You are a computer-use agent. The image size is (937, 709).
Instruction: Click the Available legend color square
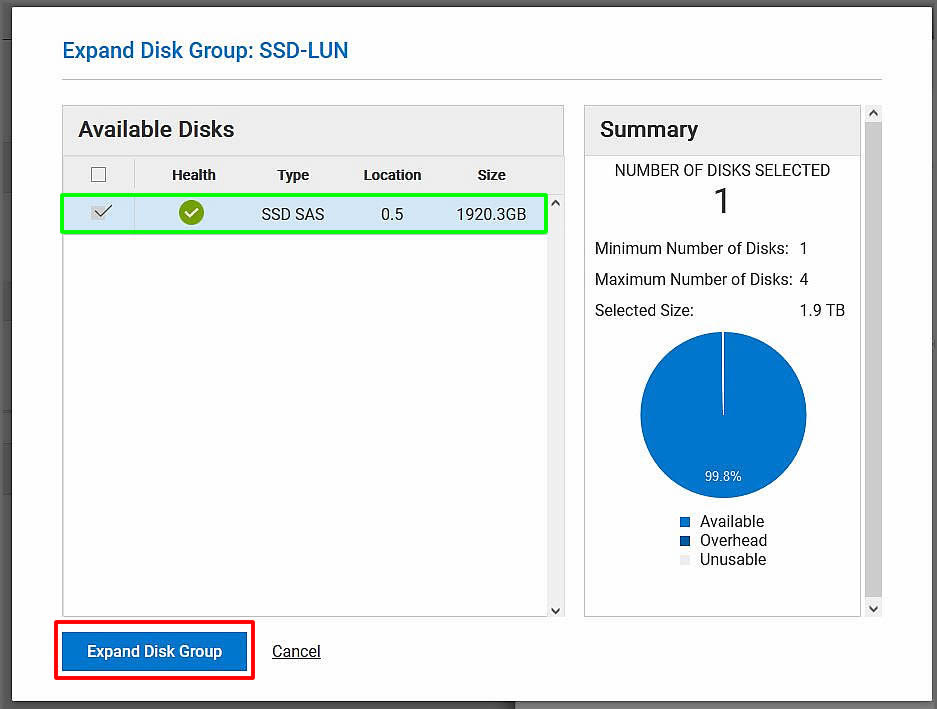(685, 522)
